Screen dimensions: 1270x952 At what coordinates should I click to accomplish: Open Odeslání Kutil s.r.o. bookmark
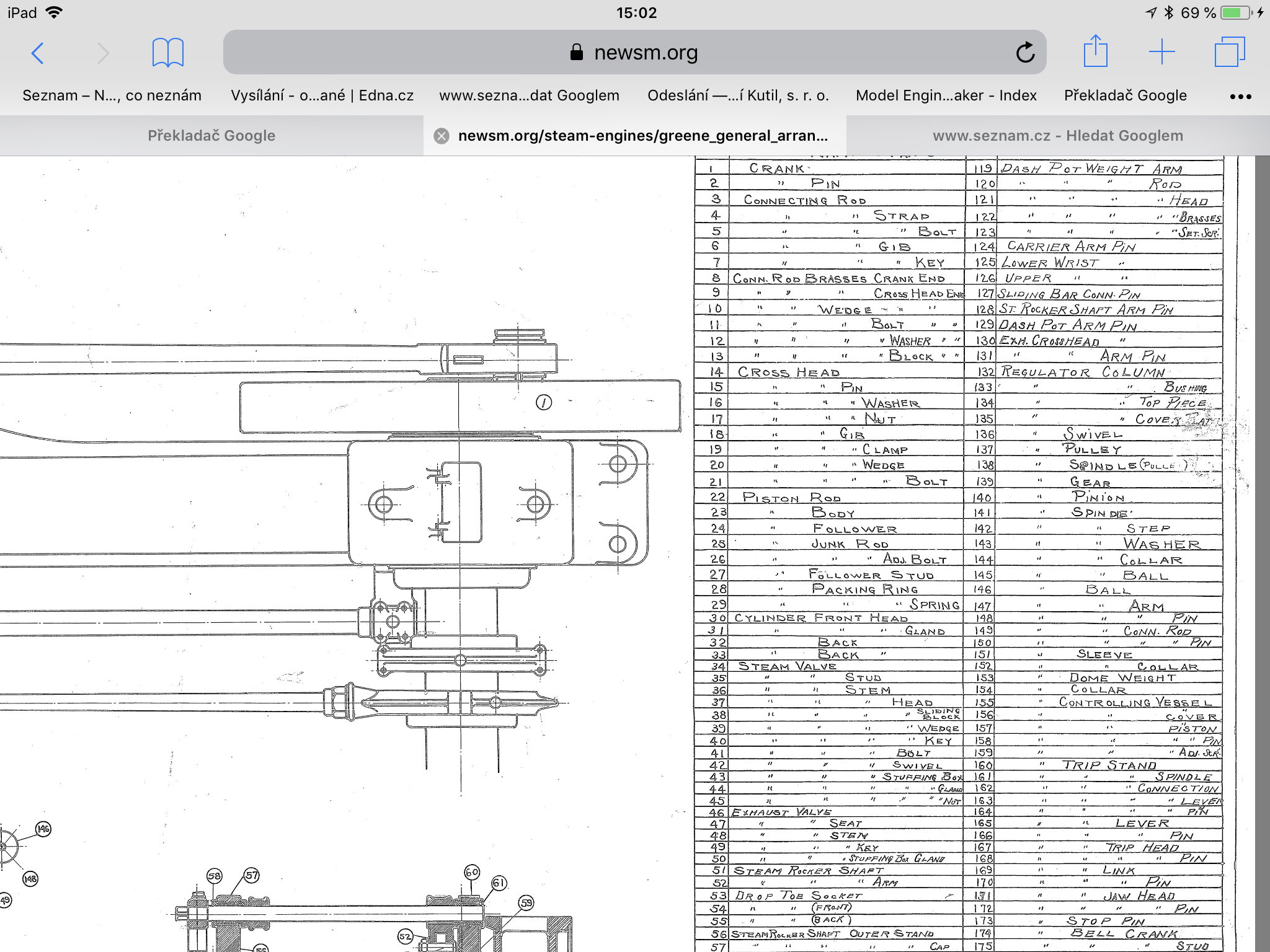tap(738, 95)
